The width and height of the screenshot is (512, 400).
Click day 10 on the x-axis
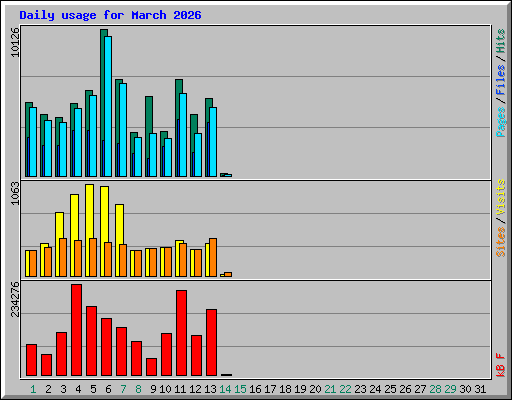point(165,389)
